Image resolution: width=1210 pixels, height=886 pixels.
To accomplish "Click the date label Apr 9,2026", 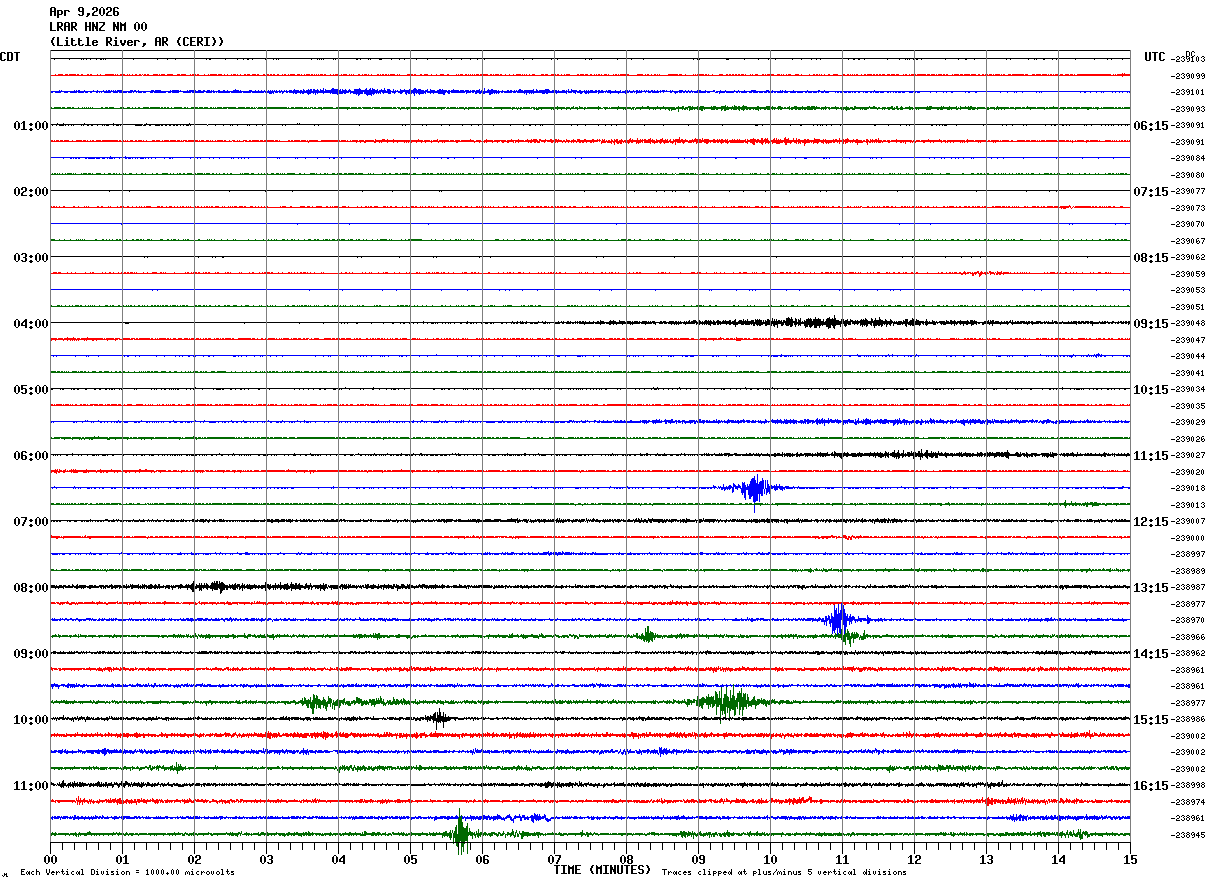I will [x=84, y=12].
